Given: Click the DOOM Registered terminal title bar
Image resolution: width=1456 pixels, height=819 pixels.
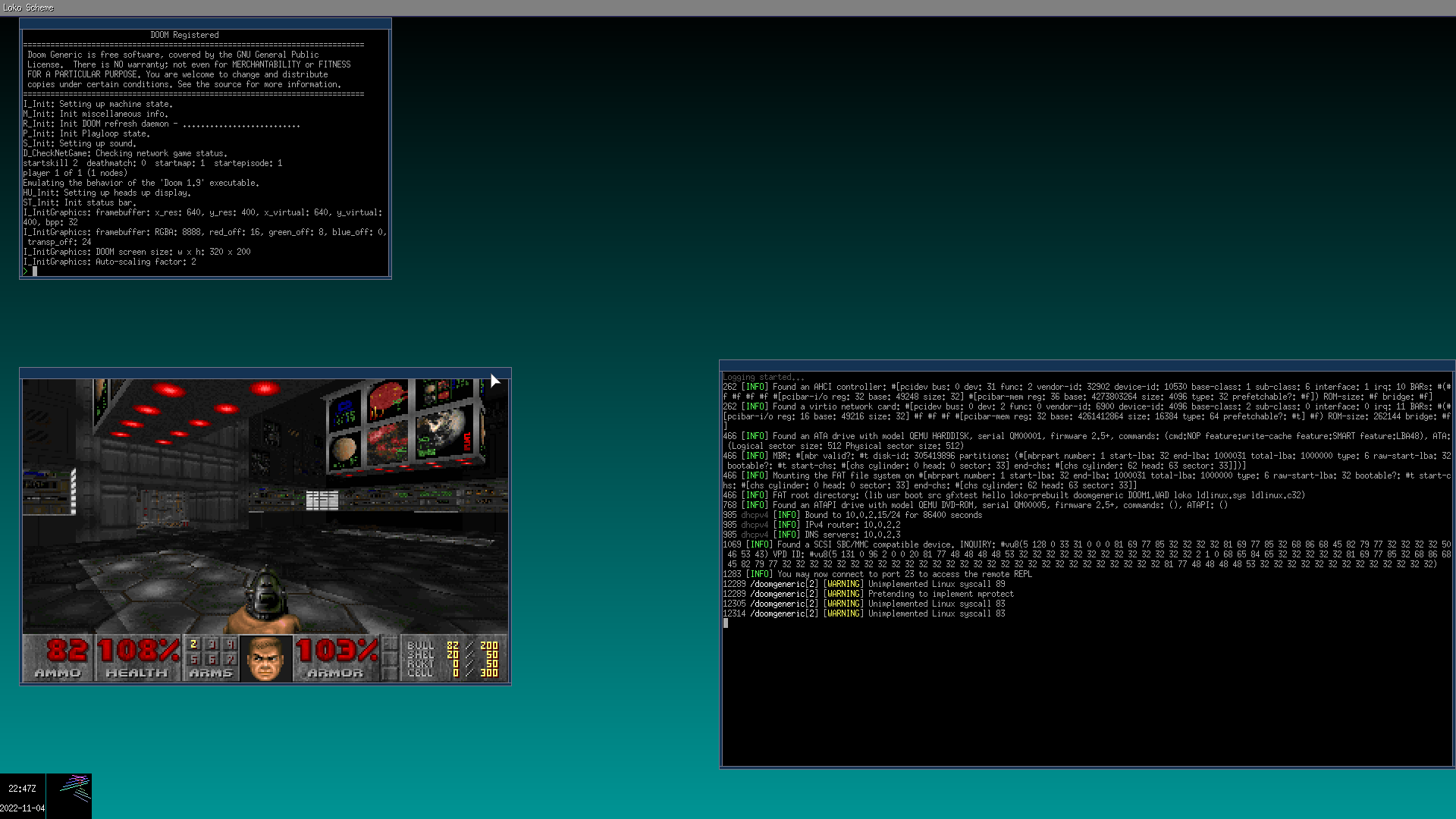Looking at the screenshot, I should click(x=205, y=24).
